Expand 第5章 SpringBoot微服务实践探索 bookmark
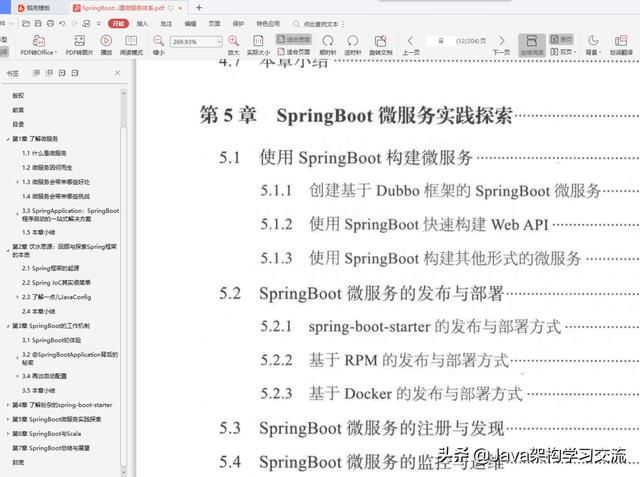Image resolution: width=640 pixels, height=477 pixels. [8, 419]
